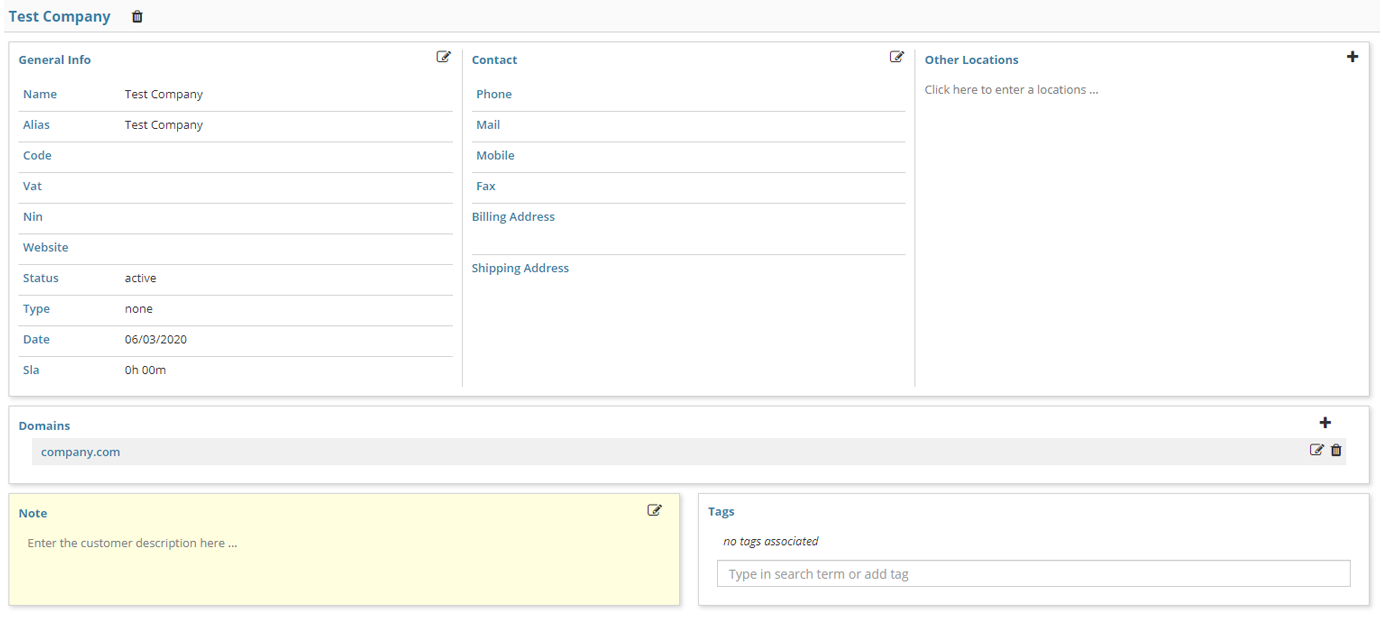Screen dimensions: 1383x633
Task: Click the Sla value '0h 00m'
Action: coord(146,370)
